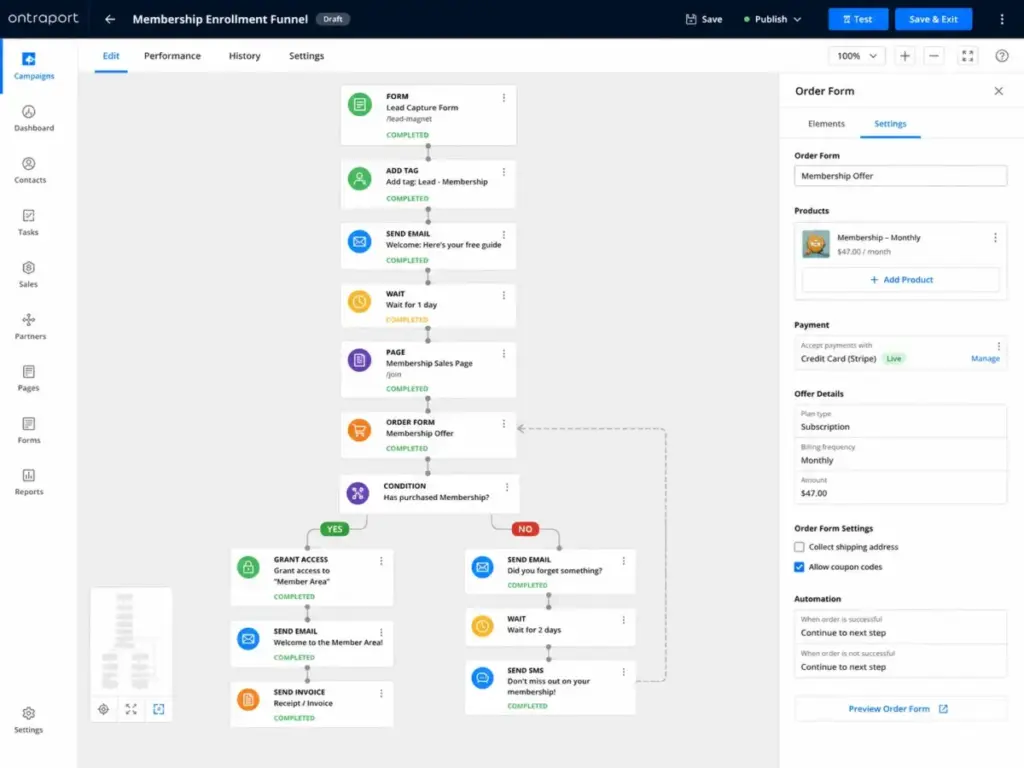Open Pages in the sidebar
This screenshot has height=768, width=1024.
(28, 379)
